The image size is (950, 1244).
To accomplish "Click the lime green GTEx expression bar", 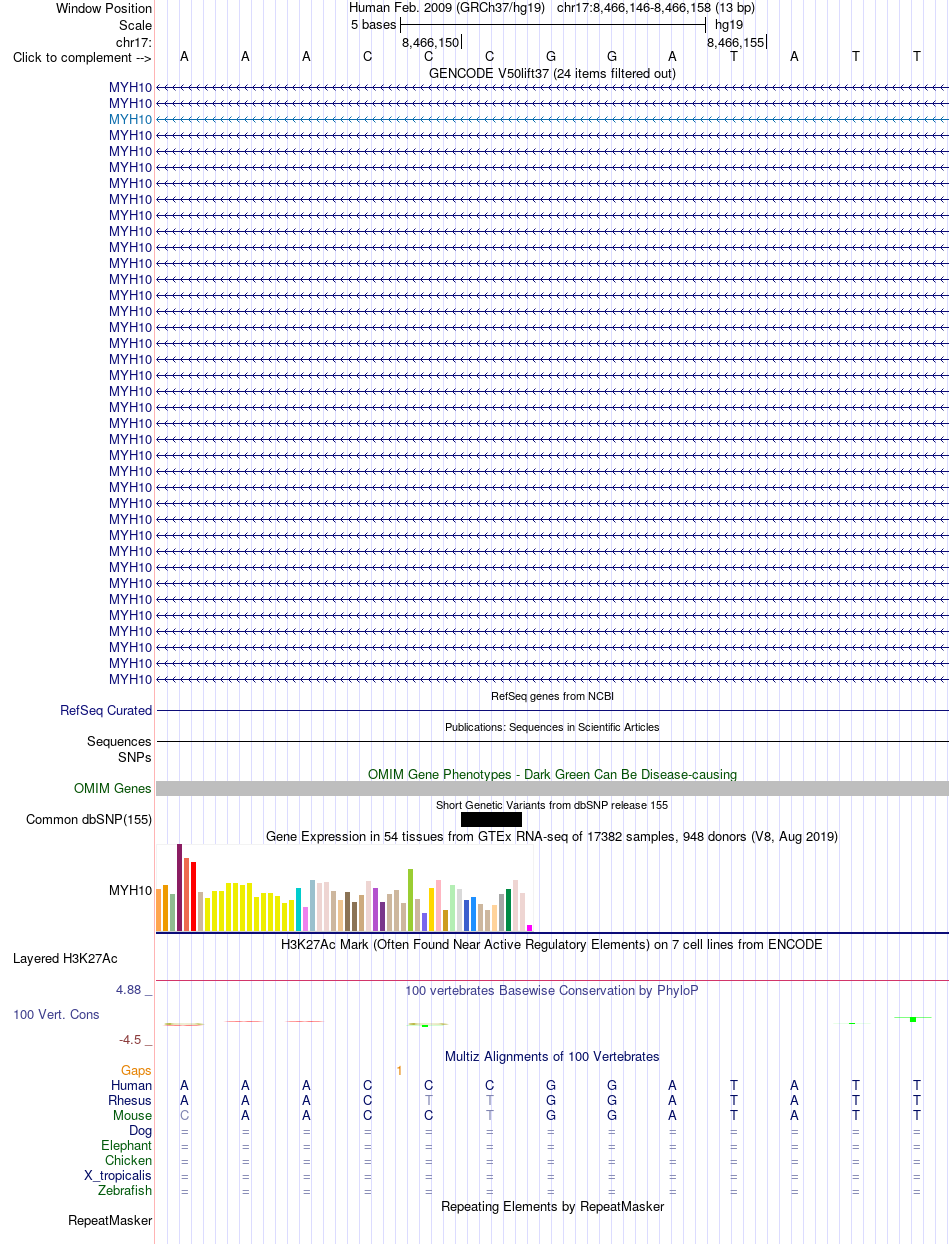I will click(x=411, y=900).
